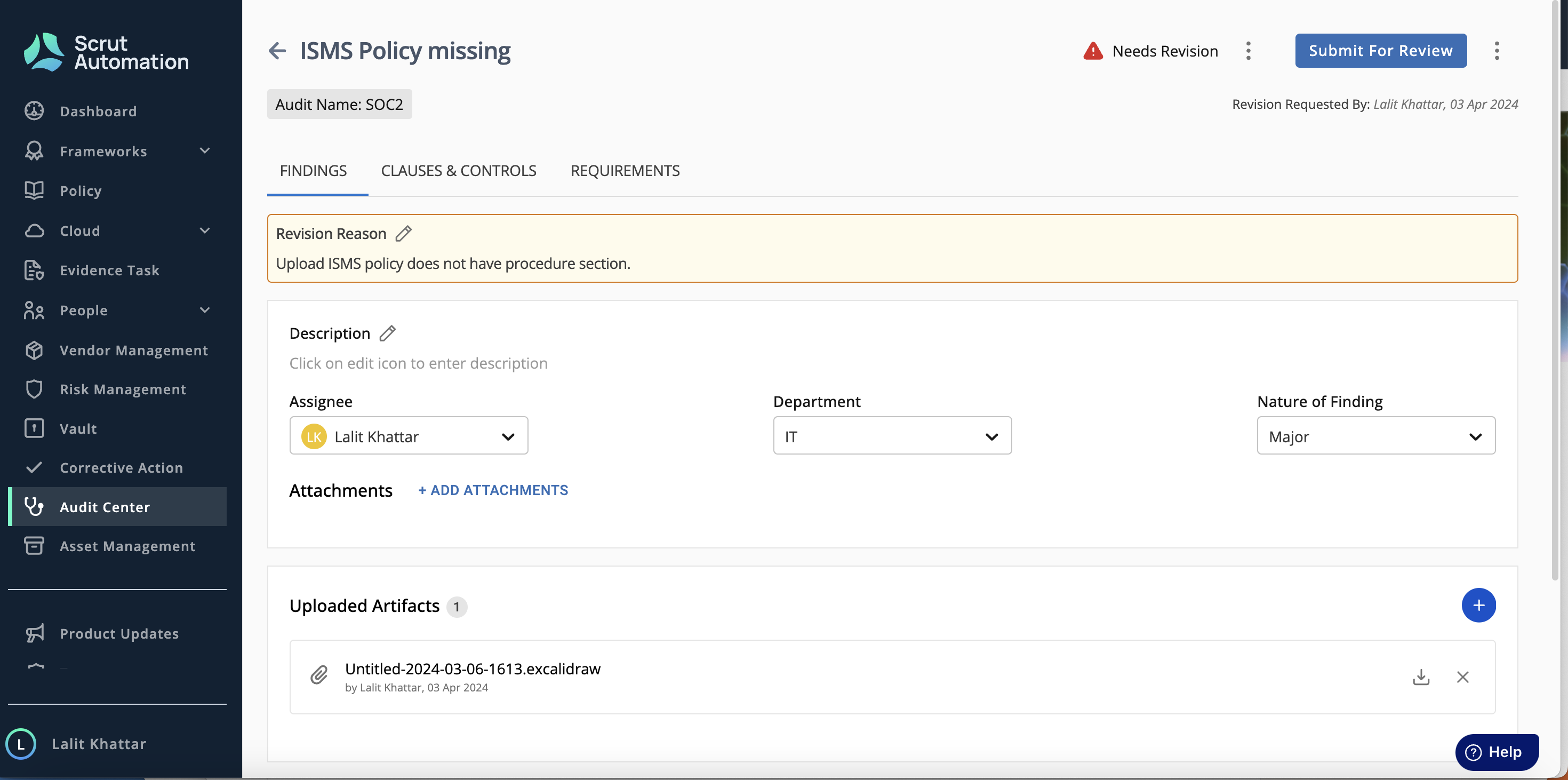Click the ISMS Policy missing title
Screen dimensions: 1568x780
tap(405, 51)
